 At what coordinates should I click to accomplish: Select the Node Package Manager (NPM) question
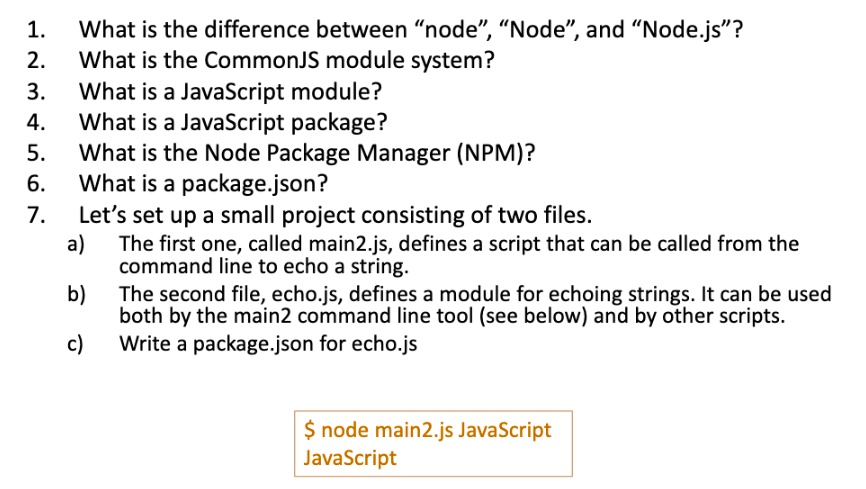tap(307, 153)
